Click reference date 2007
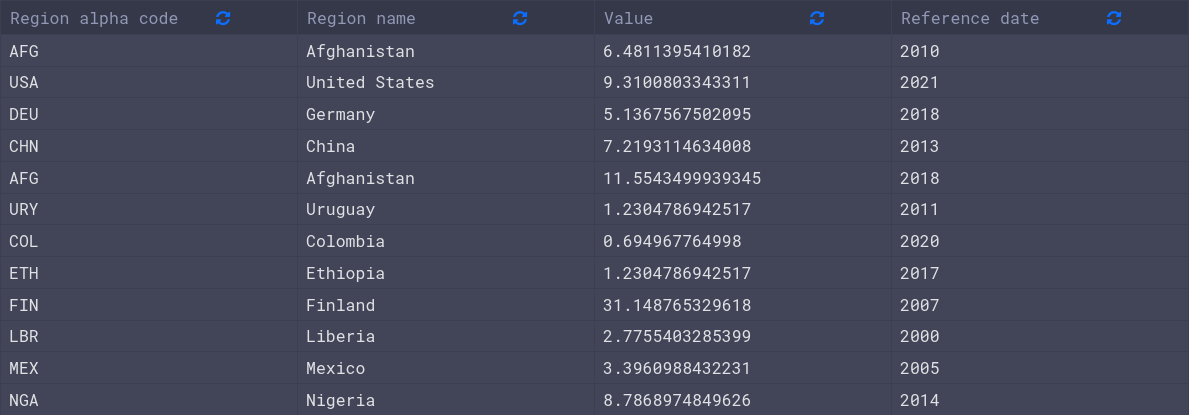The height and width of the screenshot is (415, 1189). click(x=920, y=305)
